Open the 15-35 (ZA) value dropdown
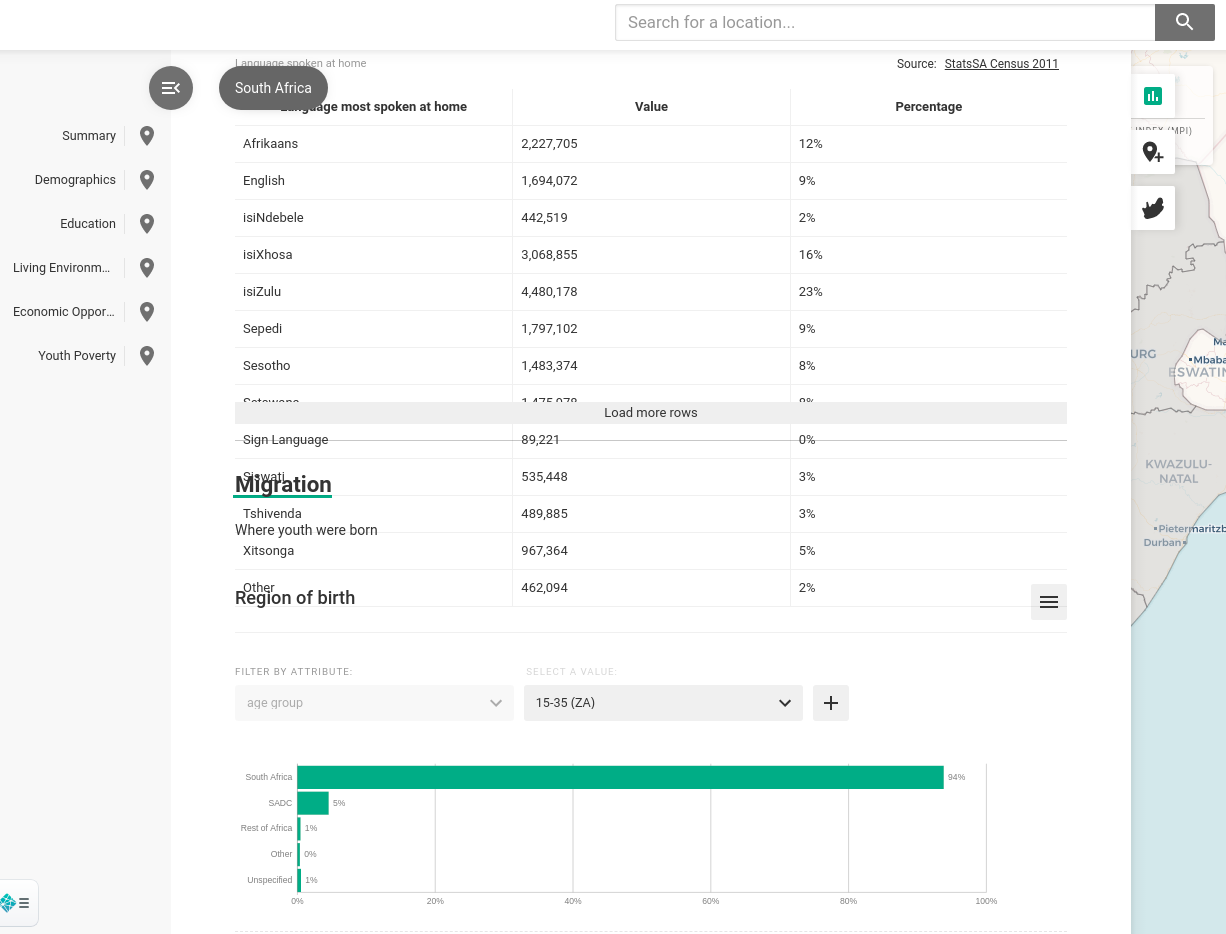Screen dimensions: 1226x934 [663, 703]
